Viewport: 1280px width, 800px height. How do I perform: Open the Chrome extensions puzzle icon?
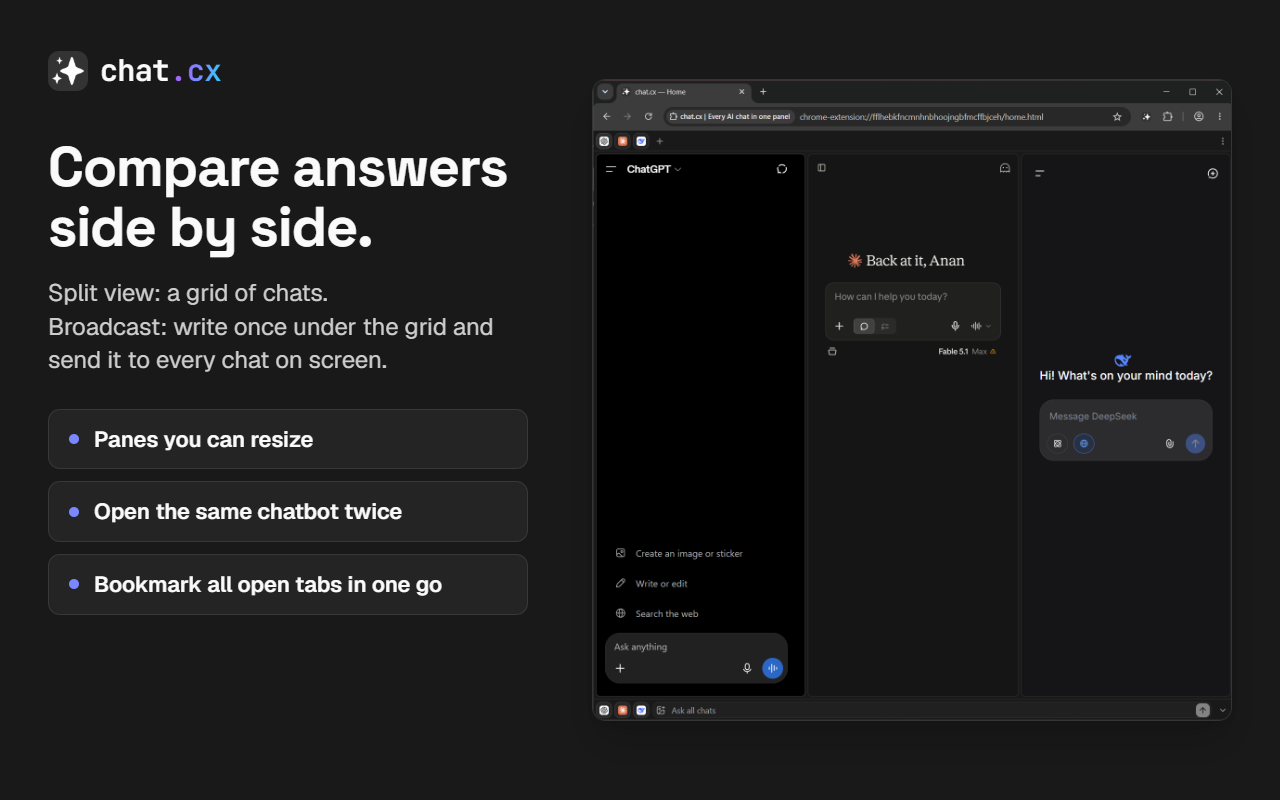(x=1167, y=117)
